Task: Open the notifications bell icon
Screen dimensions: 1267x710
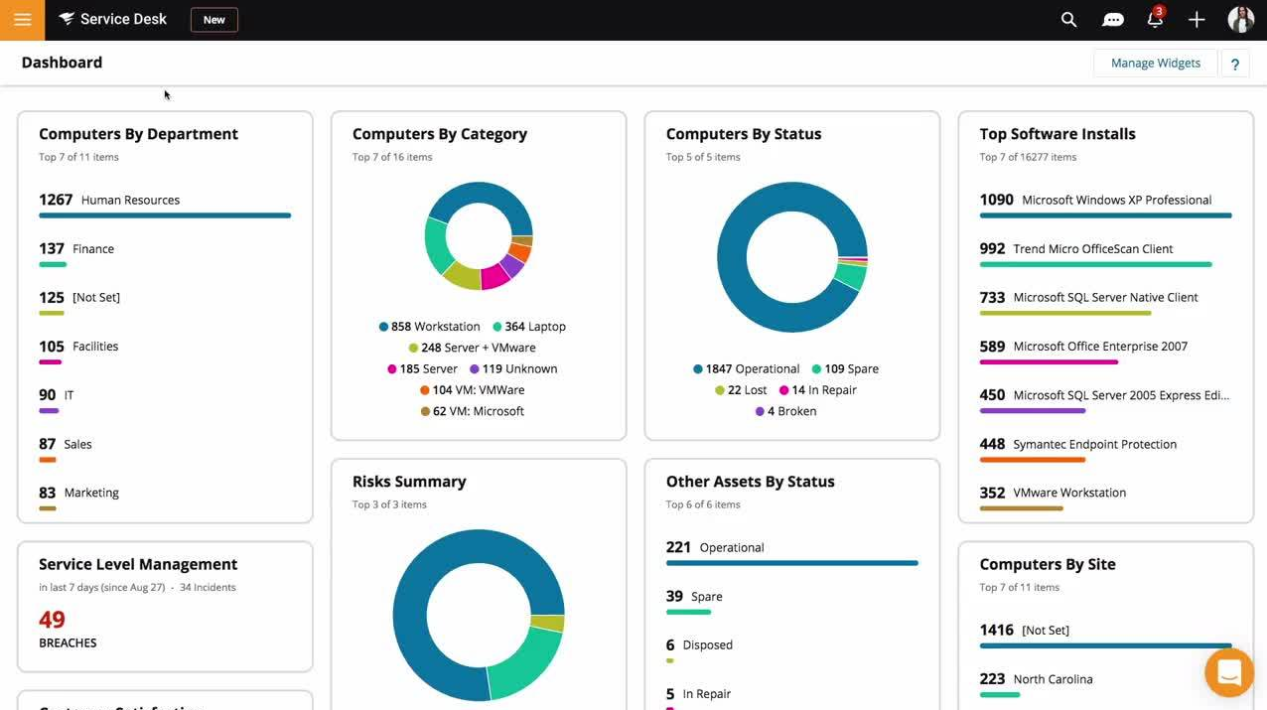Action: [1155, 19]
